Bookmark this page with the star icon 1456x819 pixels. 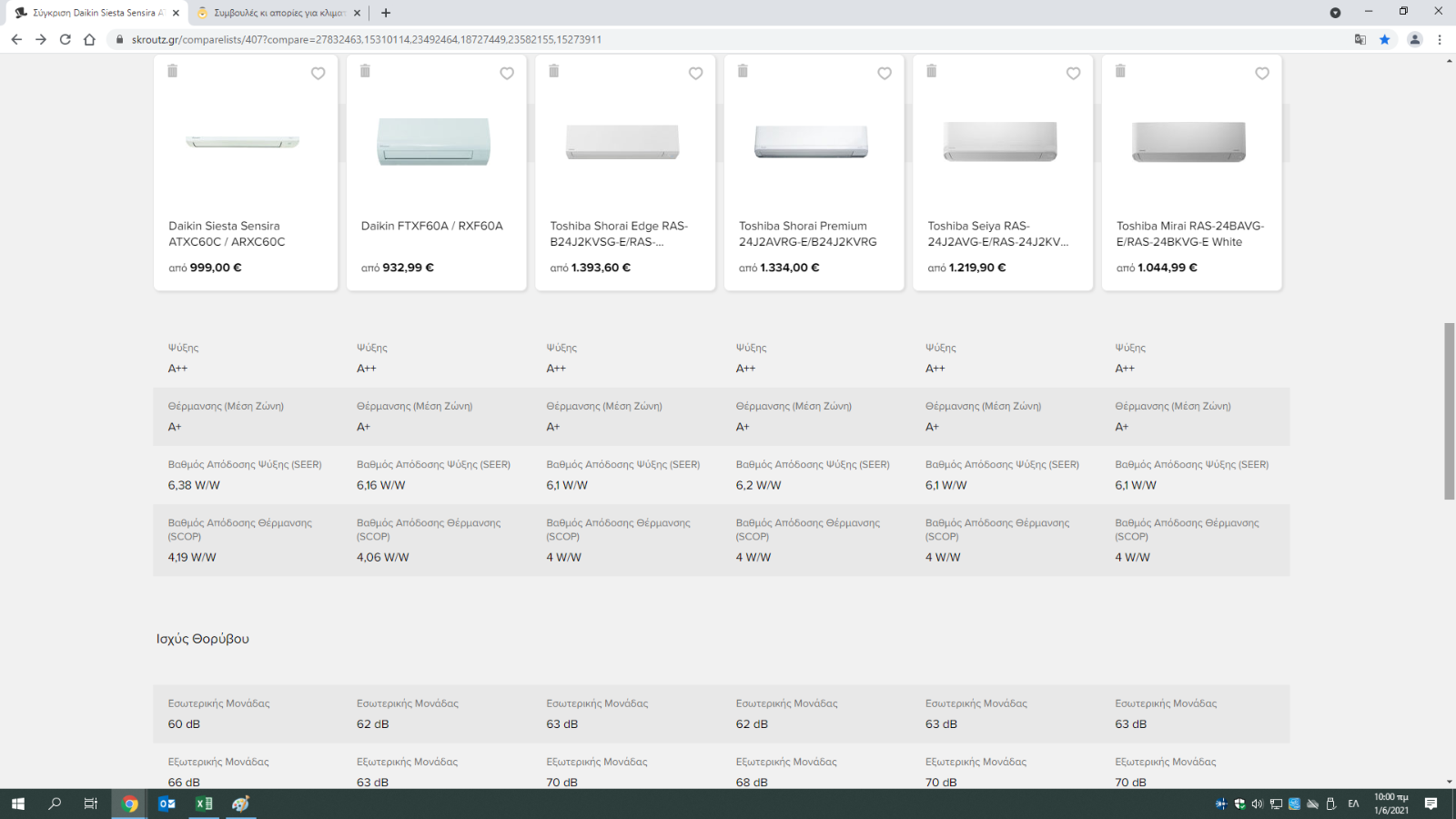(1385, 39)
